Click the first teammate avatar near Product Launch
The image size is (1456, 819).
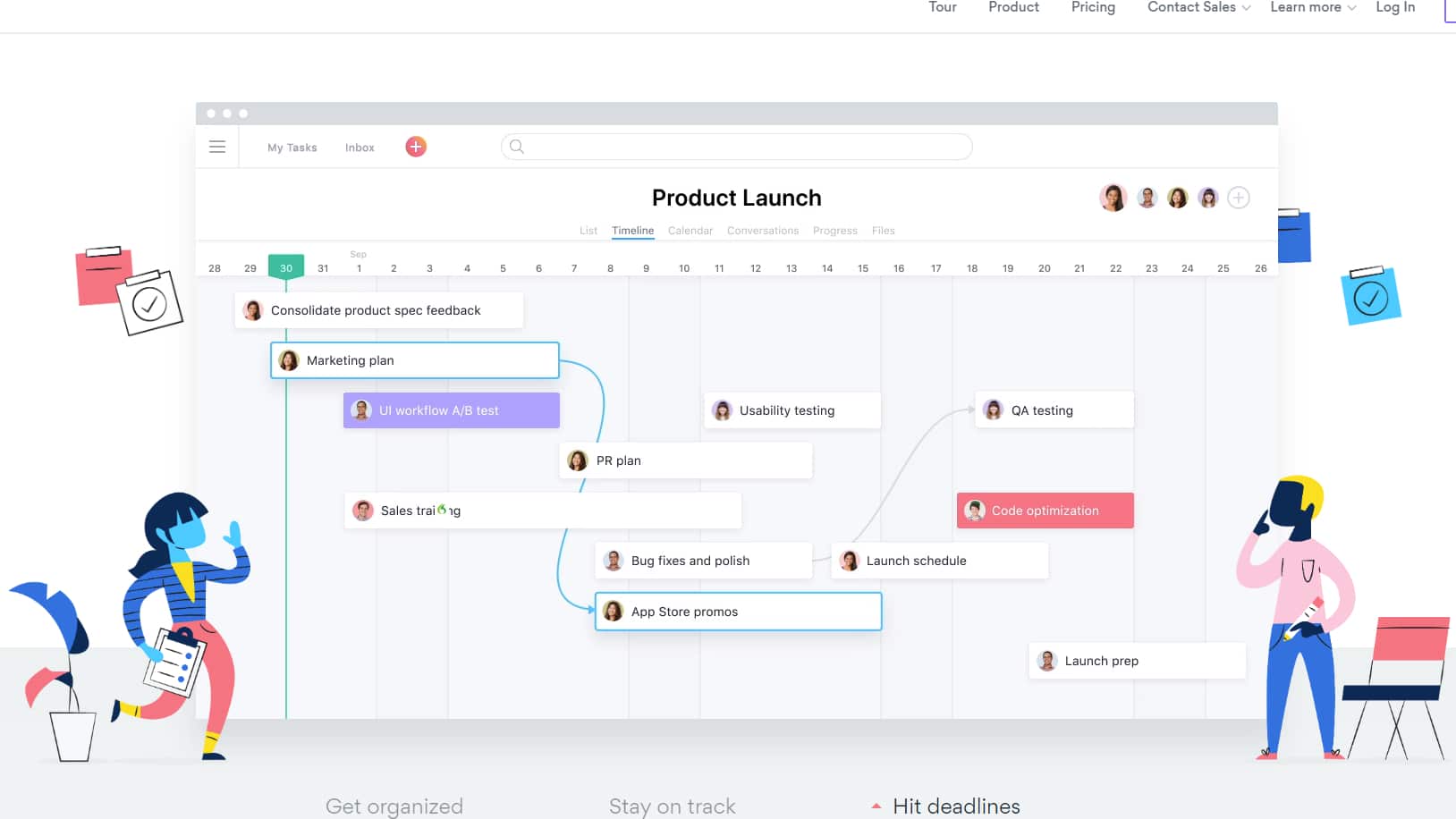[1113, 198]
